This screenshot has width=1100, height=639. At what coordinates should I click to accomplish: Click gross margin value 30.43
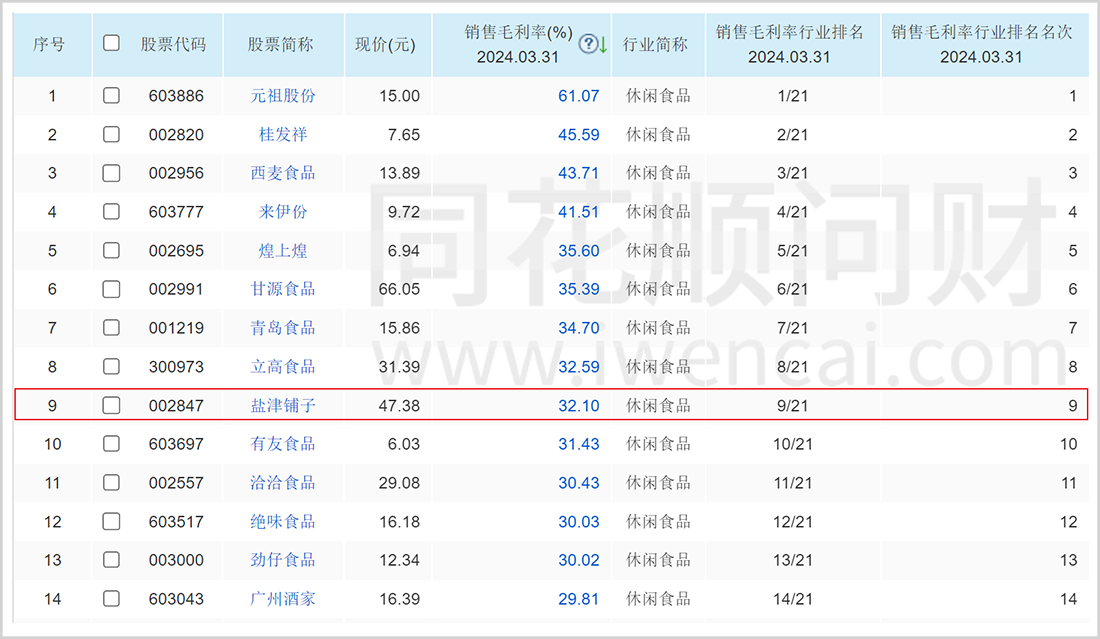pyautogui.click(x=579, y=483)
